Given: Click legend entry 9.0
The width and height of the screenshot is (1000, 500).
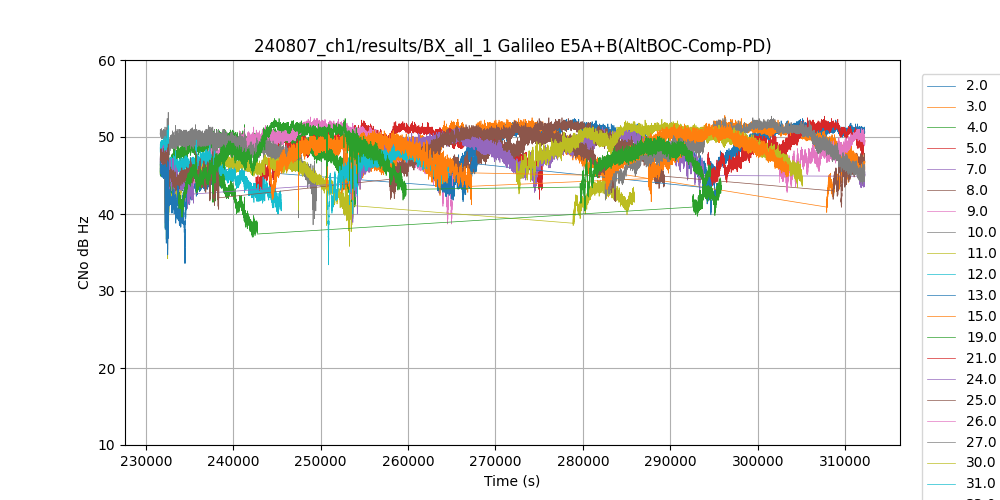Looking at the screenshot, I should 976,211.
